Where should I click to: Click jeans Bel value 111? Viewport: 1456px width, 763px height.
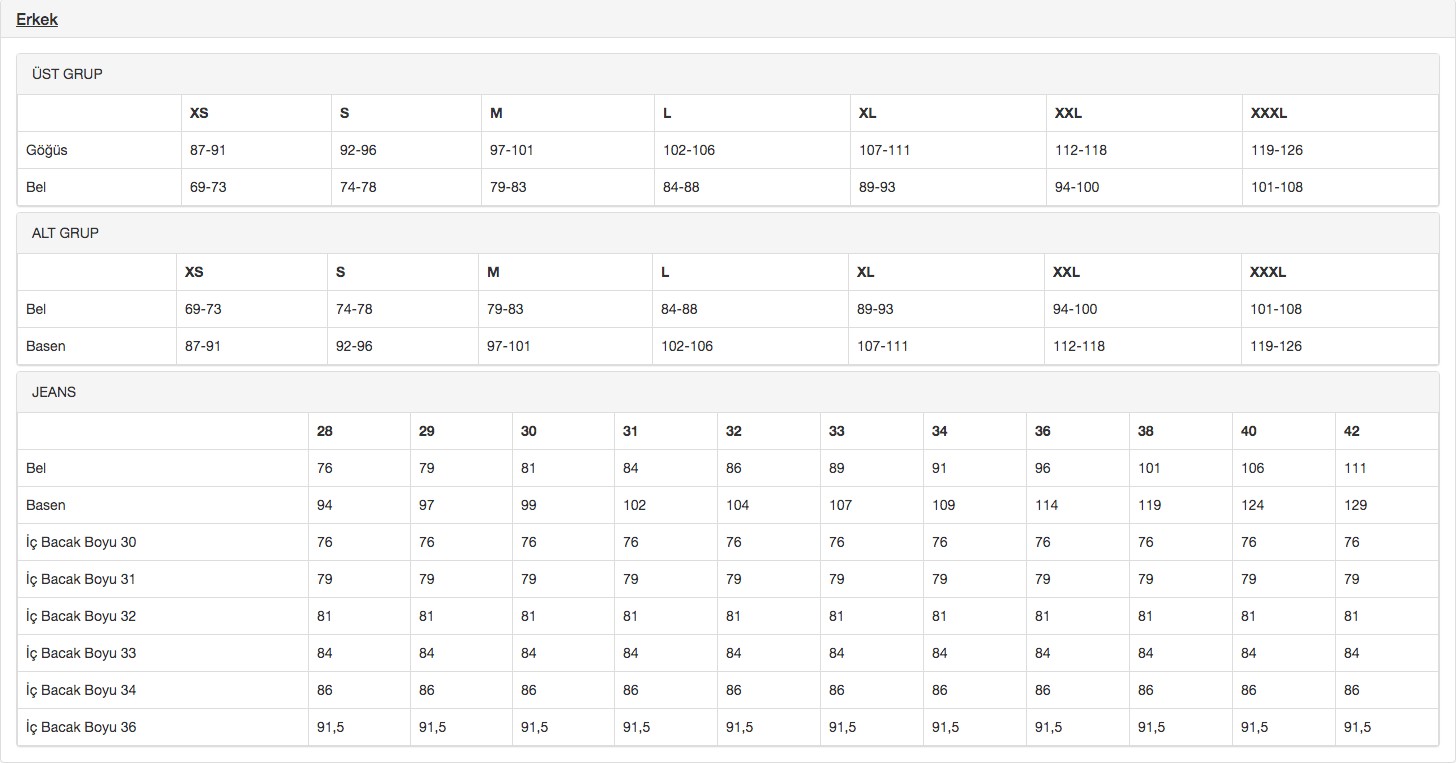pyautogui.click(x=1355, y=468)
